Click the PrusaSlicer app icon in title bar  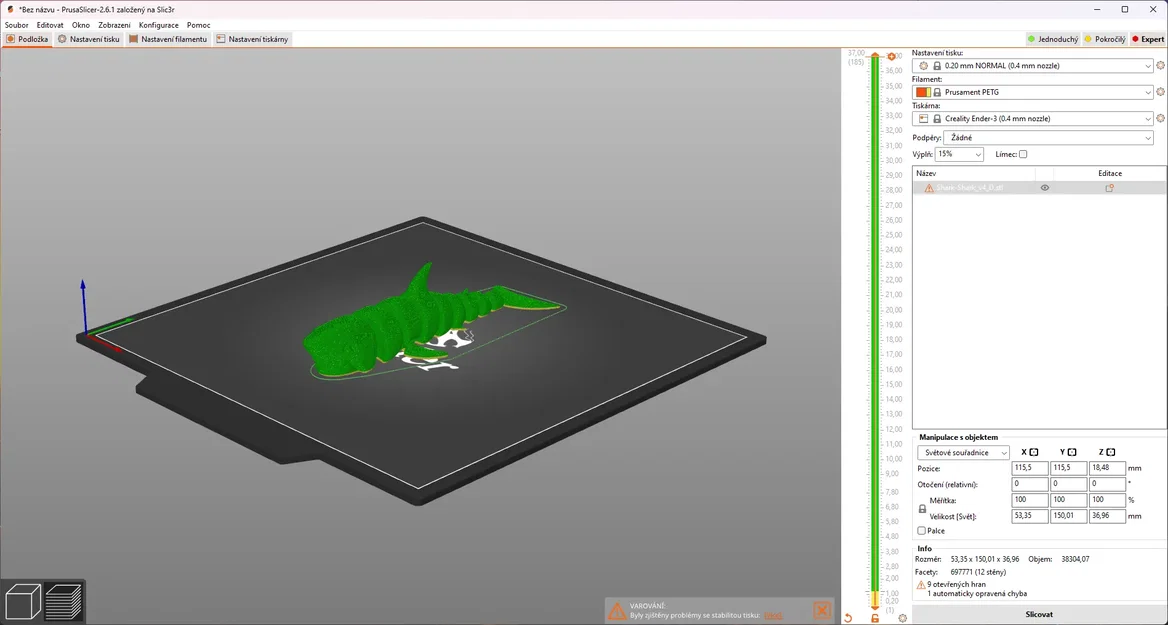point(10,9)
